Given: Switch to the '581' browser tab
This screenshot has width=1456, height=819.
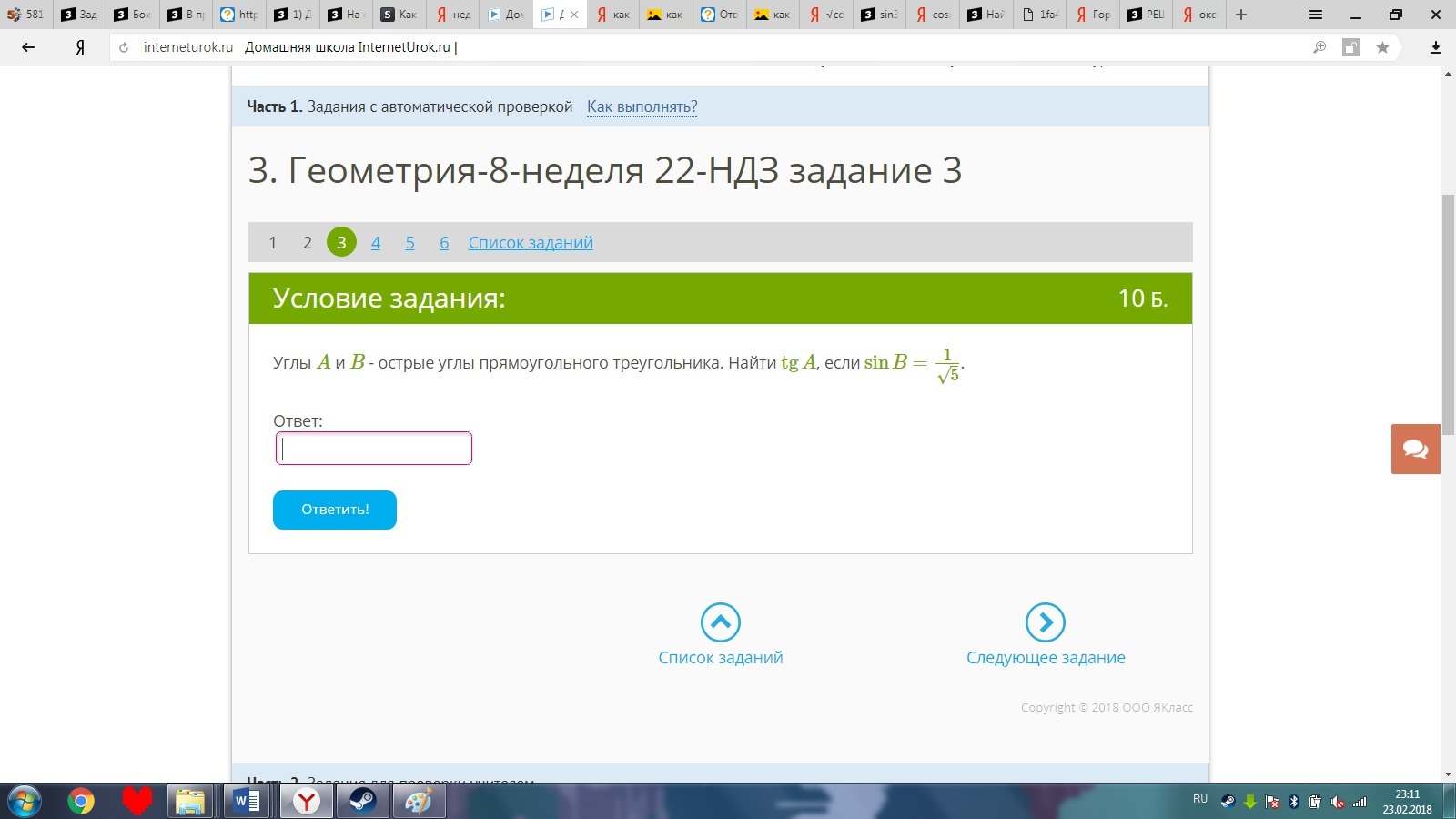Looking at the screenshot, I should [26, 15].
